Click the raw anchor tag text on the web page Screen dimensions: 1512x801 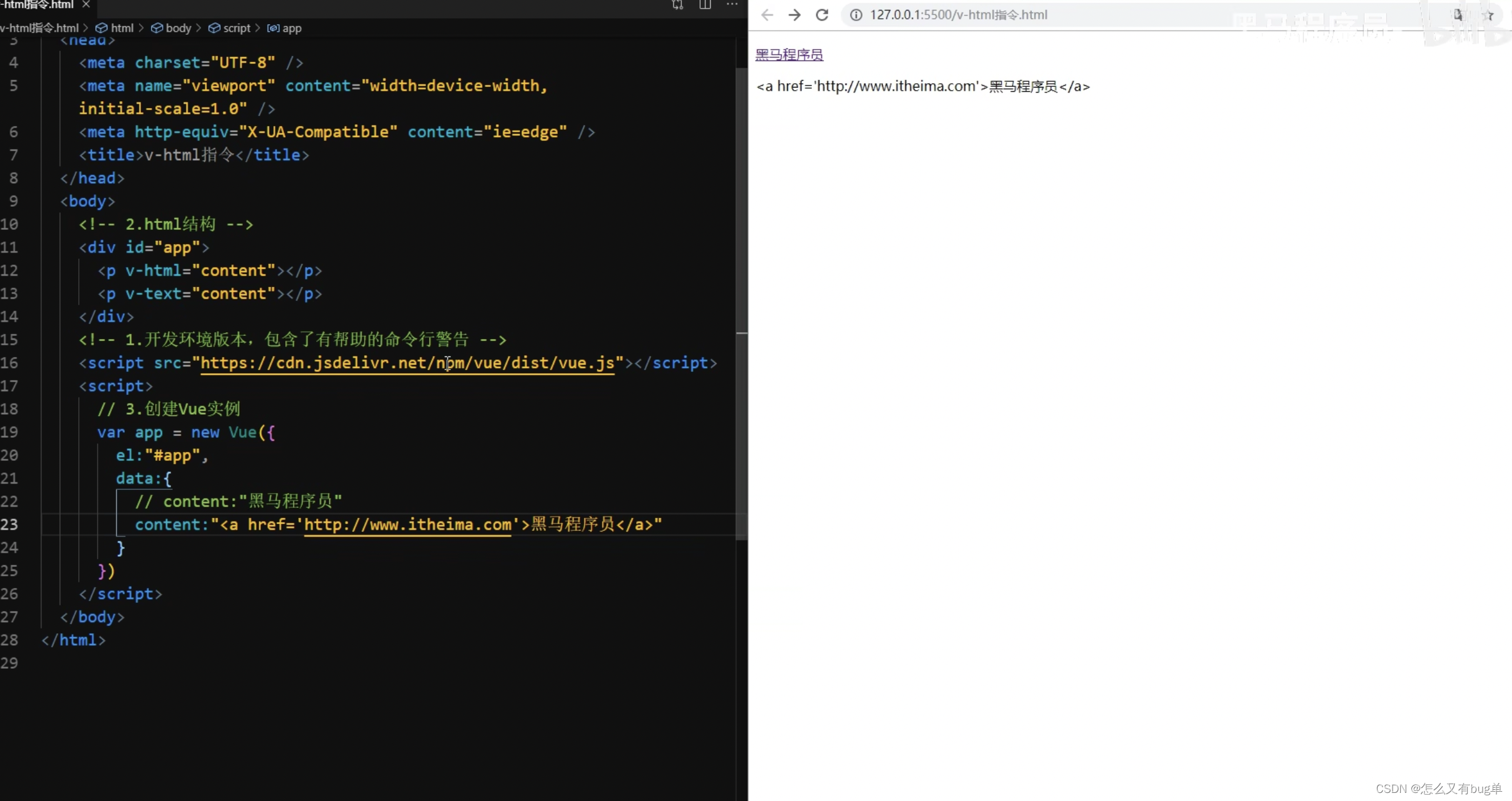pyautogui.click(x=923, y=86)
